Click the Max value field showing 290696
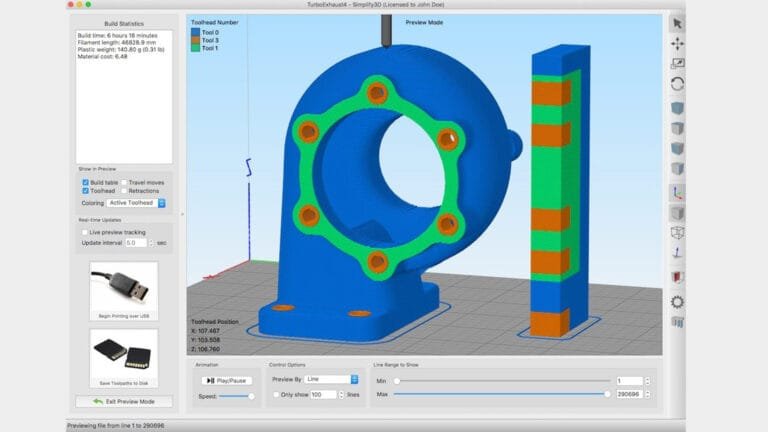This screenshot has height=432, width=768. (x=629, y=394)
